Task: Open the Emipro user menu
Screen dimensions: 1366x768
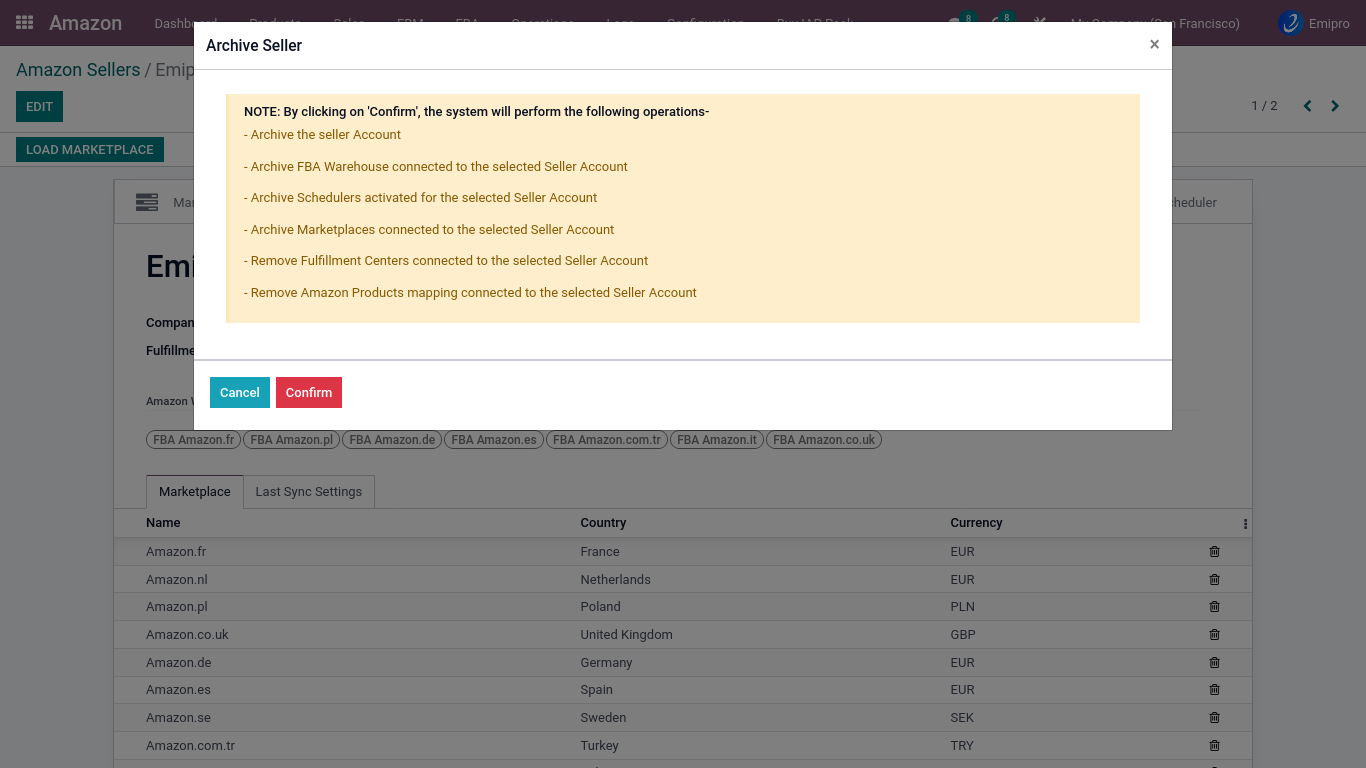Action: pos(1314,23)
